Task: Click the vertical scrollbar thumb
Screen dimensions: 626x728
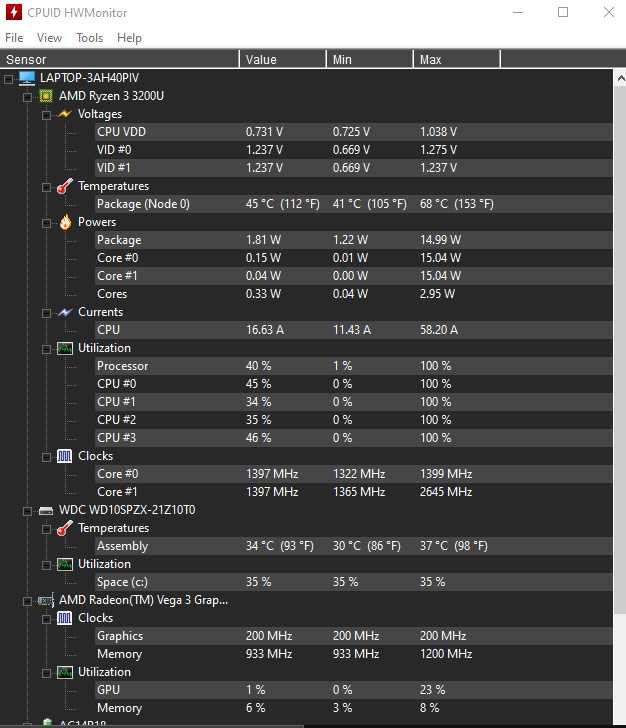Action: click(620, 351)
